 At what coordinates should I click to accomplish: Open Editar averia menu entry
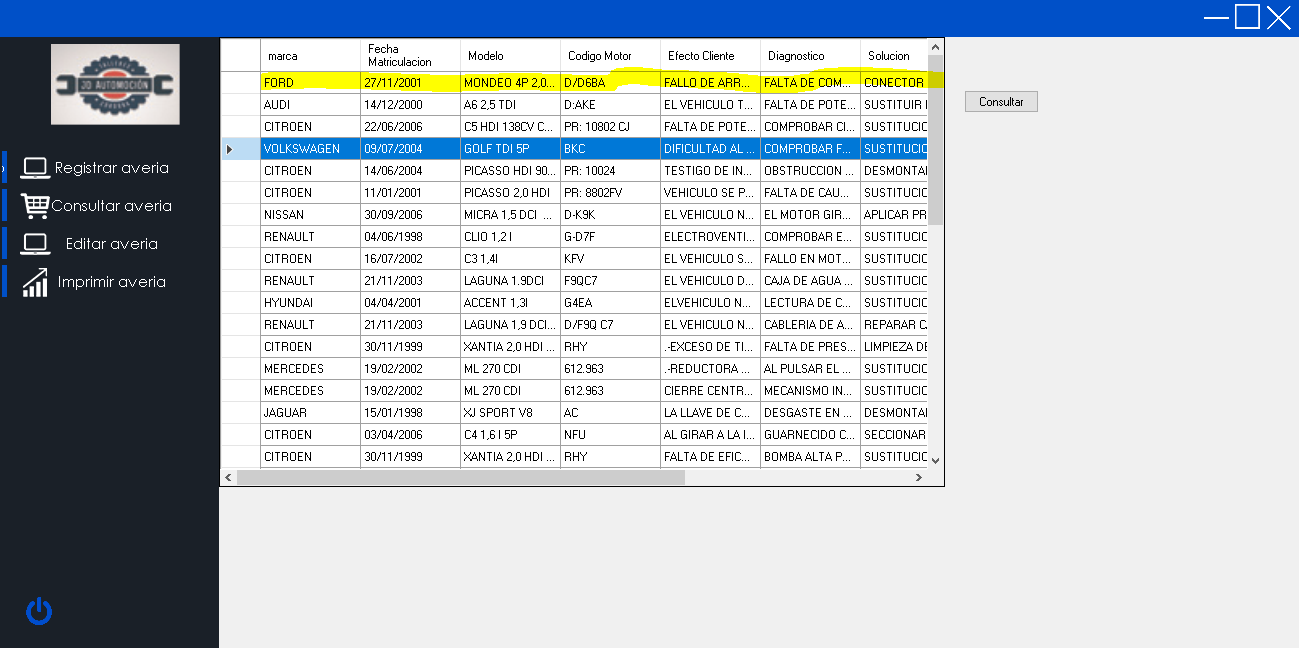point(111,244)
